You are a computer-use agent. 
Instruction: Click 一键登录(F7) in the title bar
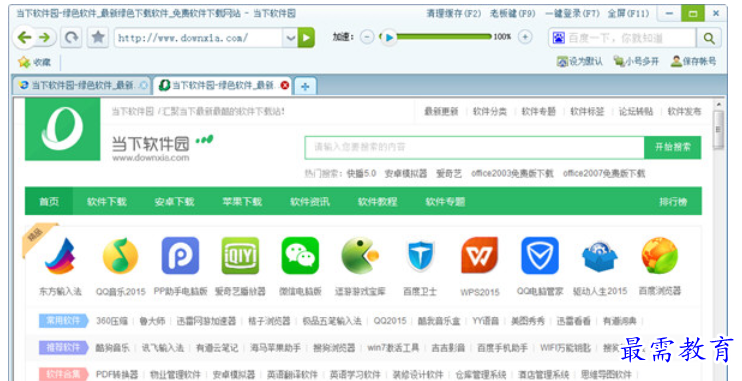pyautogui.click(x=572, y=14)
